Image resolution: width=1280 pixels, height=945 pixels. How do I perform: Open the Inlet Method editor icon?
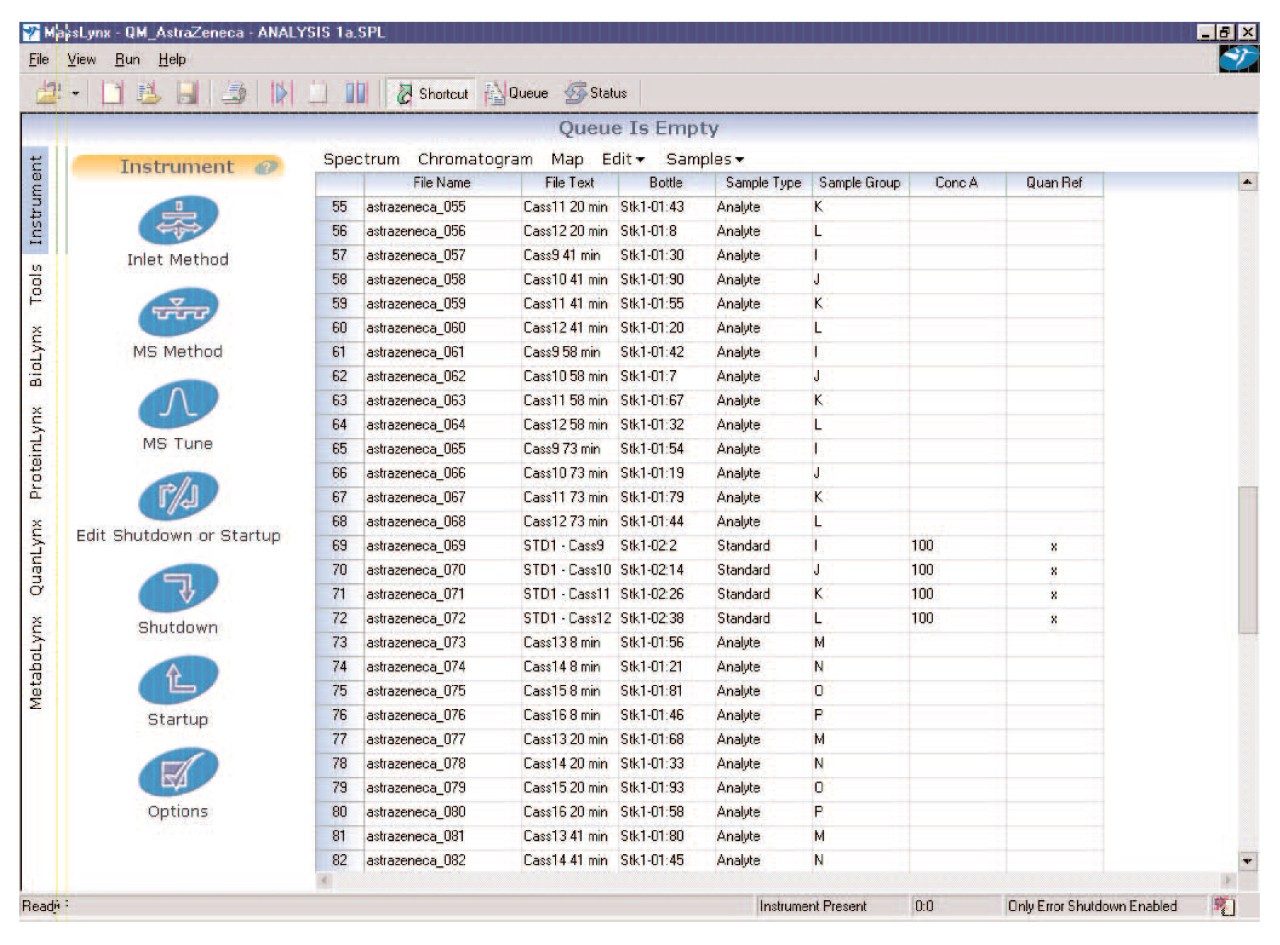[x=177, y=220]
